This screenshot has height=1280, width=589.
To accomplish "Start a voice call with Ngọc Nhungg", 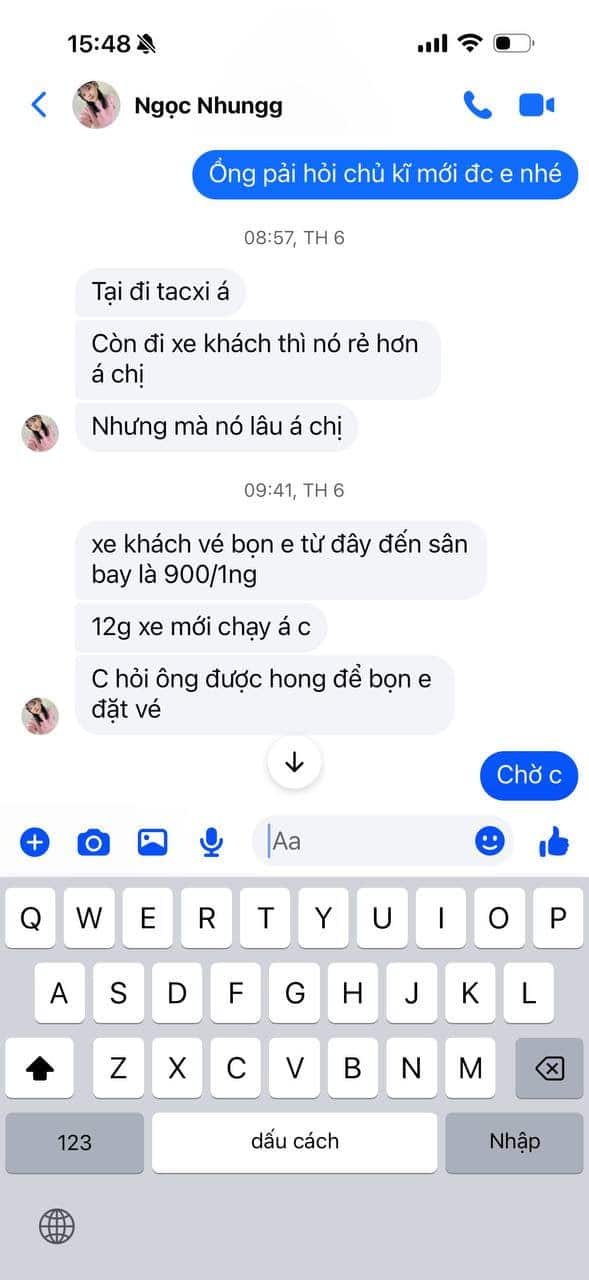I will pos(477,105).
